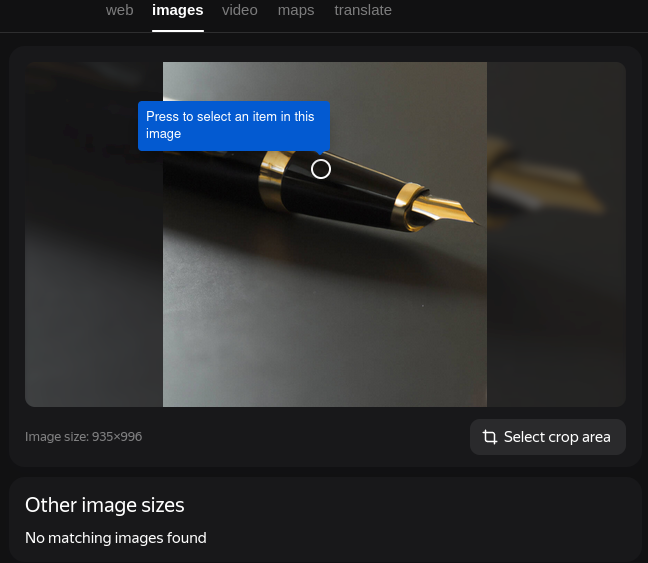Viewport: 648px width, 563px height.
Task: Click the fountain pen image preview
Action: pos(325,234)
